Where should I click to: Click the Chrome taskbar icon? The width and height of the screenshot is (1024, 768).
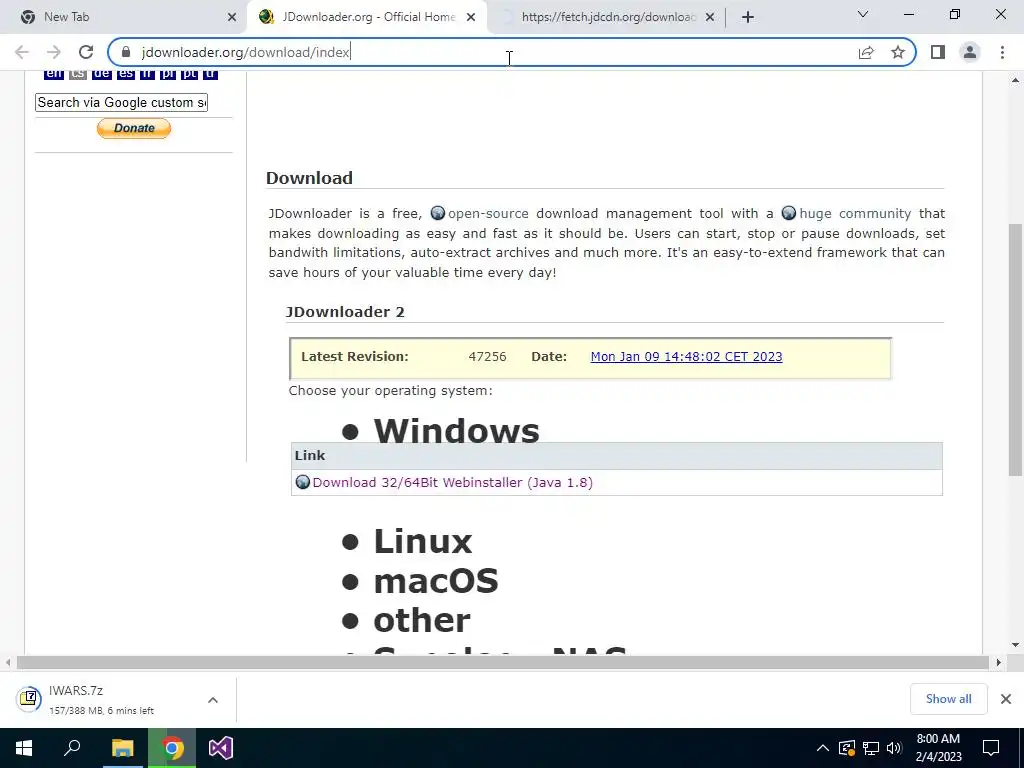[172, 748]
